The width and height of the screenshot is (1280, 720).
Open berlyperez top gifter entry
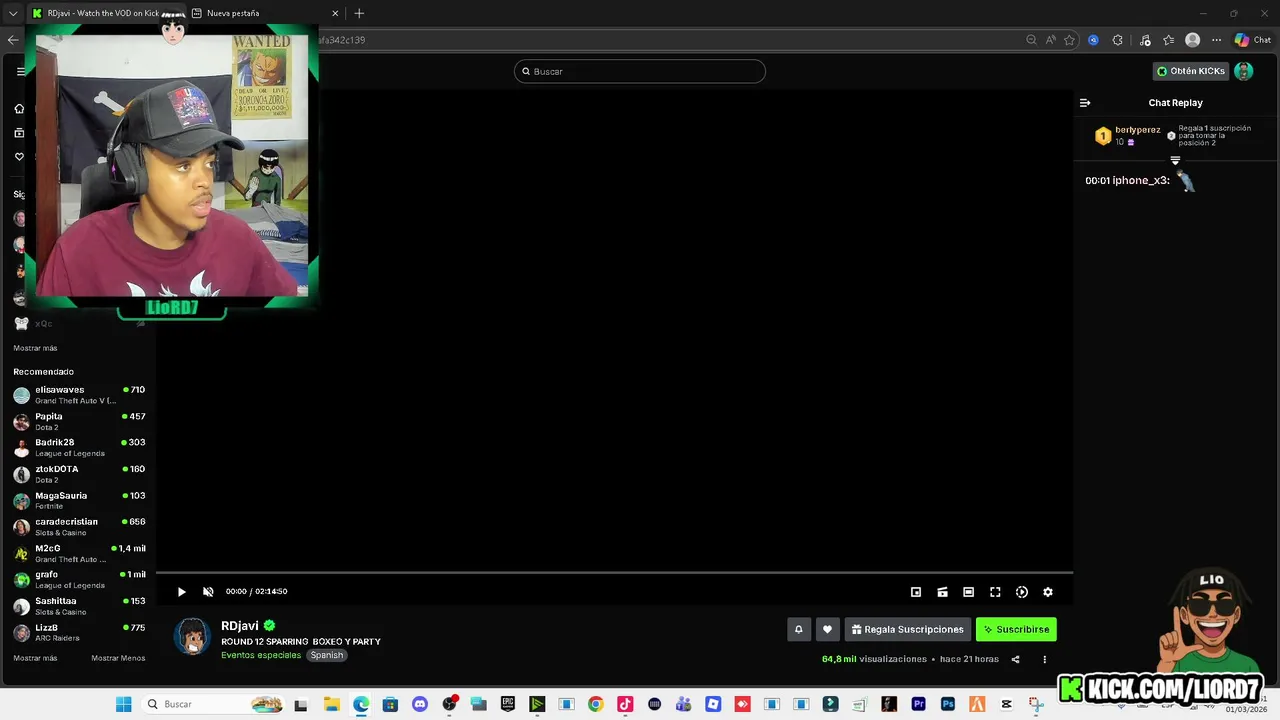pyautogui.click(x=1128, y=135)
